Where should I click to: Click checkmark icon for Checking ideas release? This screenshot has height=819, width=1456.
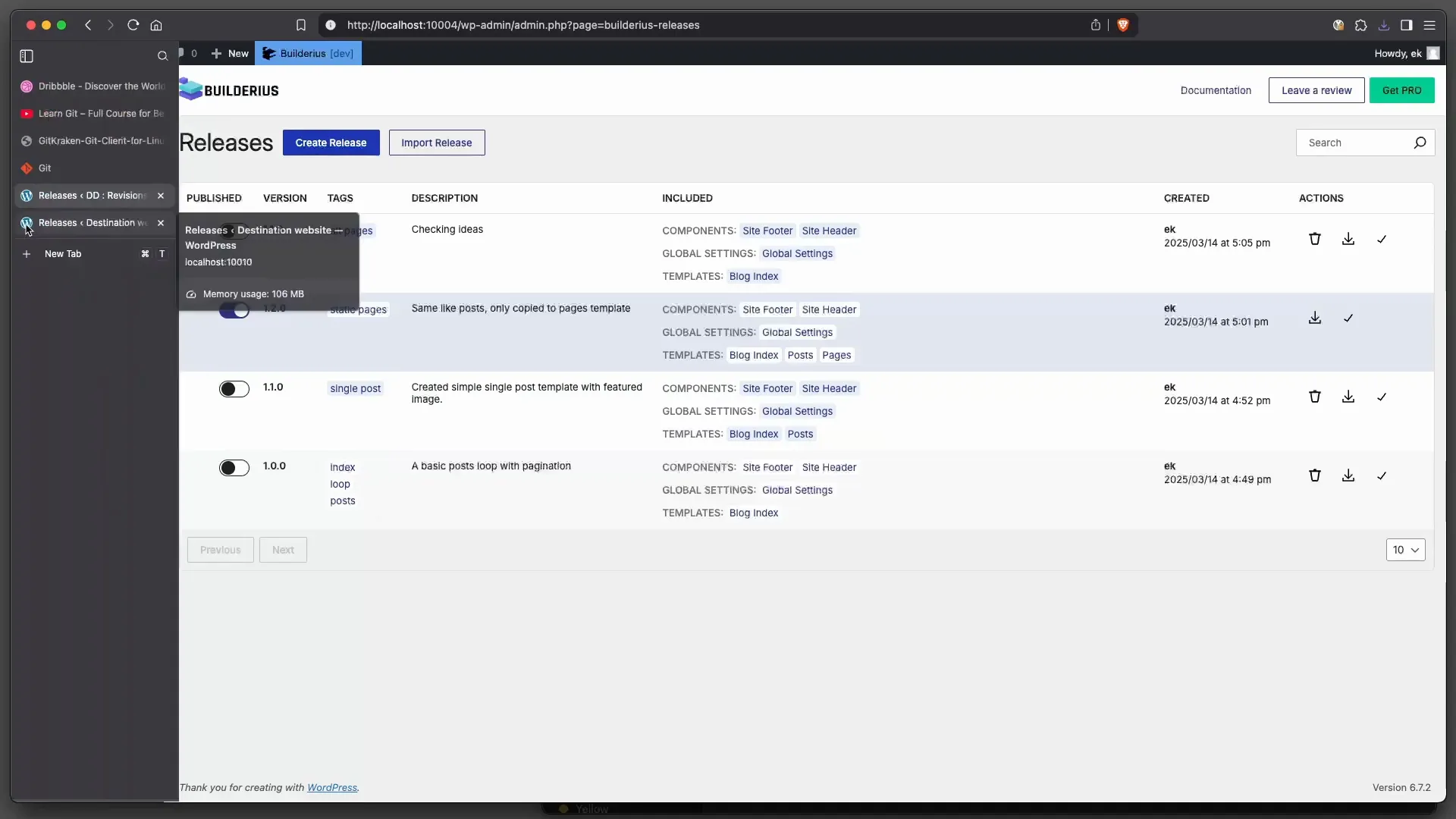(x=1381, y=240)
